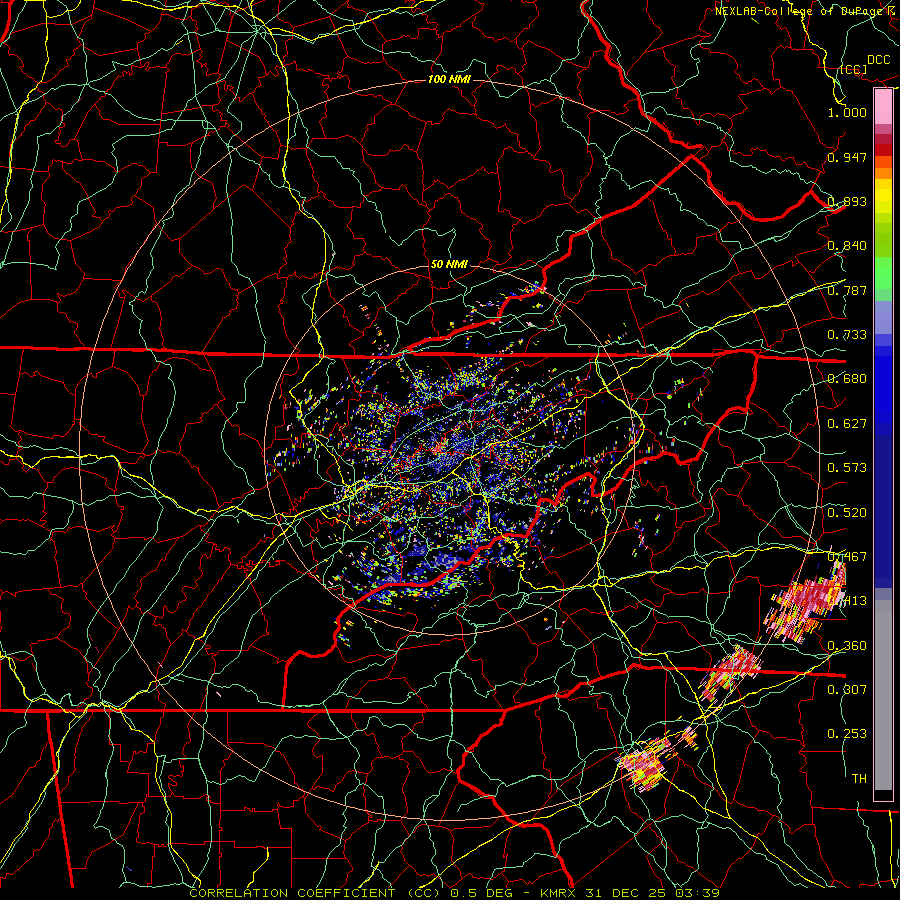Click the 0.893 scale value
900x900 pixels.
coord(847,201)
